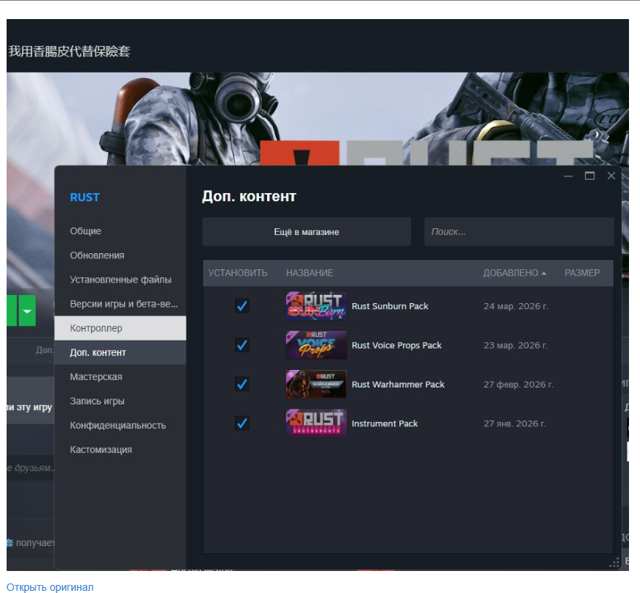The image size is (640, 593).
Task: Open Rust Voice Props Pack thumbnail
Action: point(316,345)
